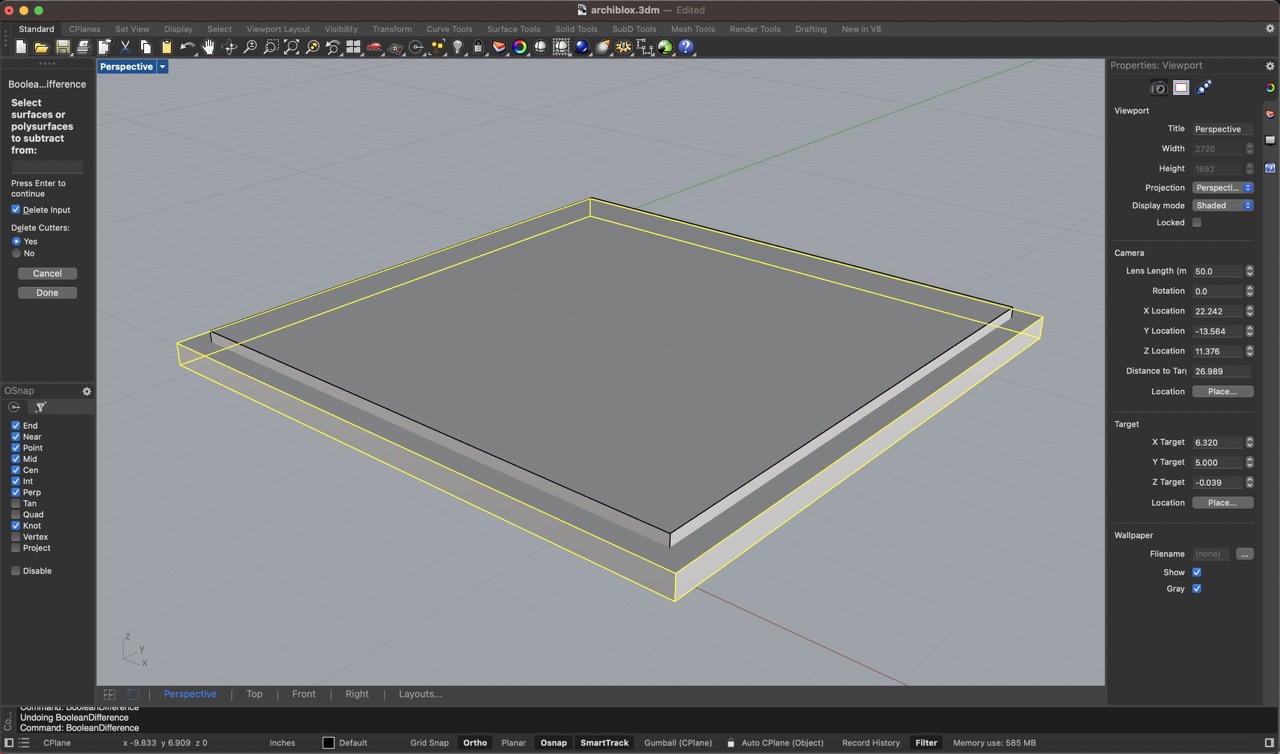This screenshot has height=754, width=1280.
Task: Open the Mesh Tools toolbar tab
Action: click(693, 29)
